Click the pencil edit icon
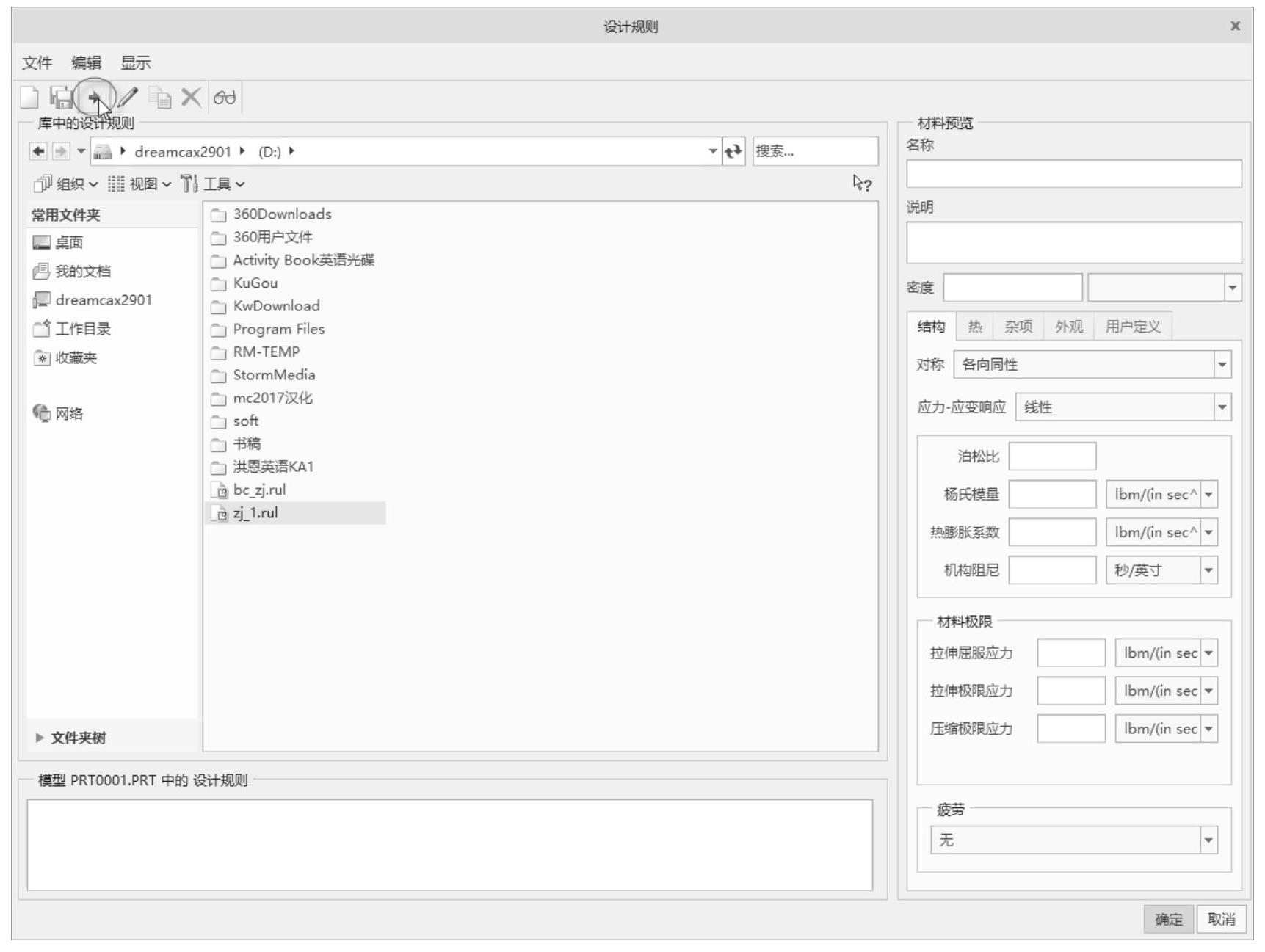Image resolution: width=1265 pixels, height=952 pixels. pyautogui.click(x=128, y=97)
